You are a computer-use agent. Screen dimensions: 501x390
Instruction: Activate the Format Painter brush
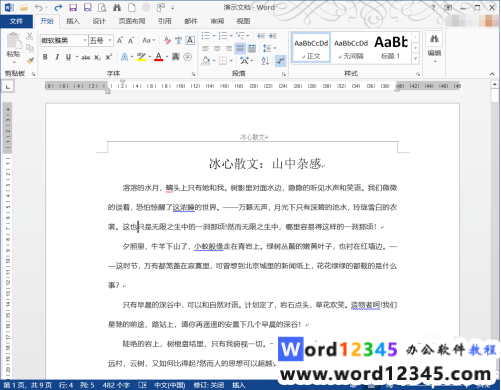tap(30, 60)
